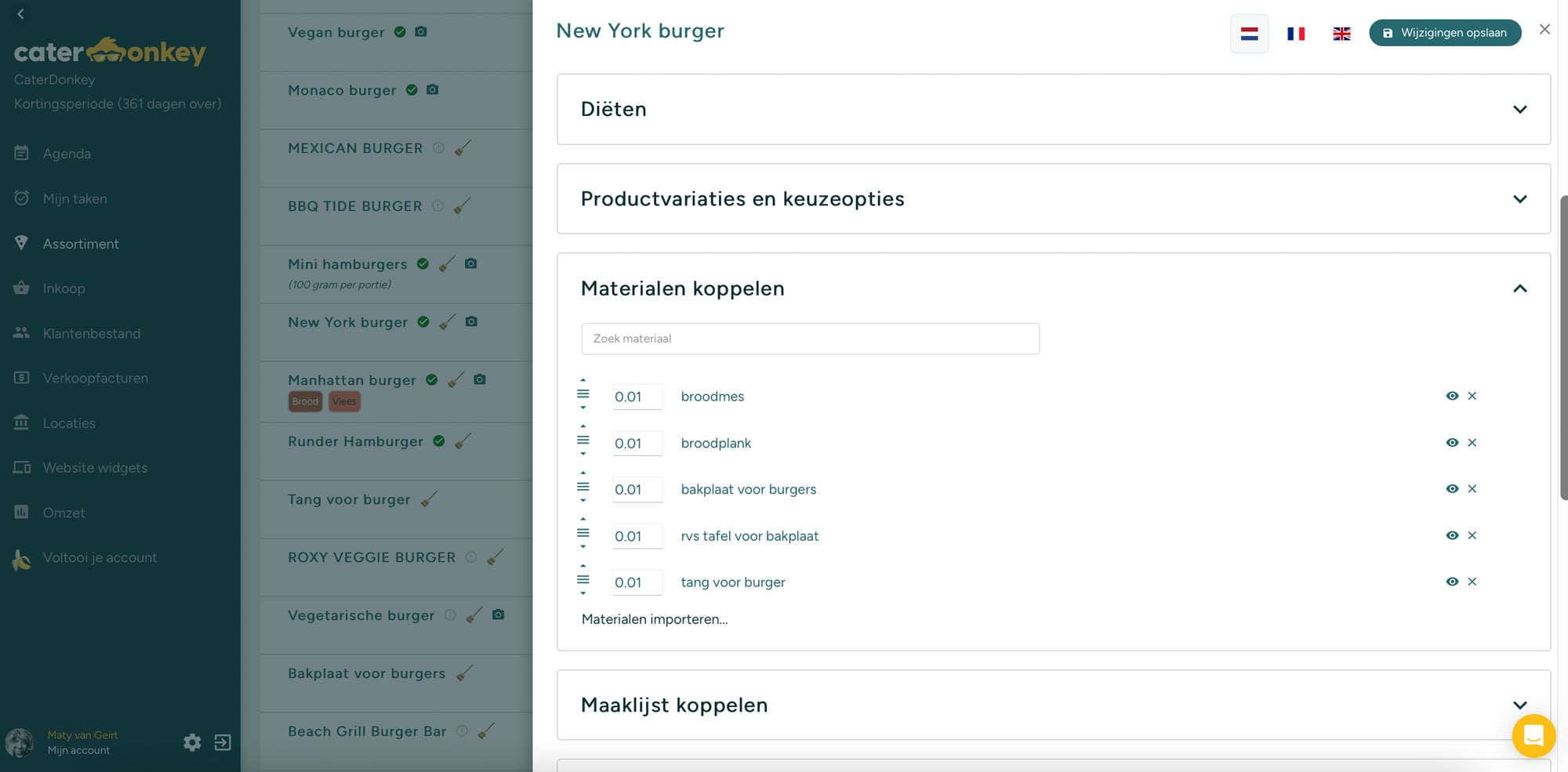
Task: Go to Verkoopfacturen in sidebar
Action: pos(95,378)
